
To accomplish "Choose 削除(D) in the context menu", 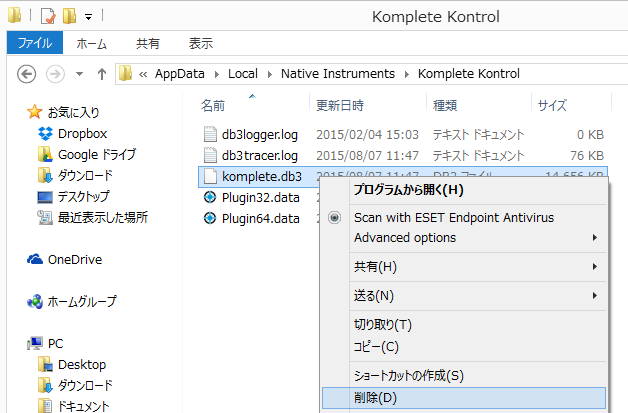I will [x=464, y=398].
